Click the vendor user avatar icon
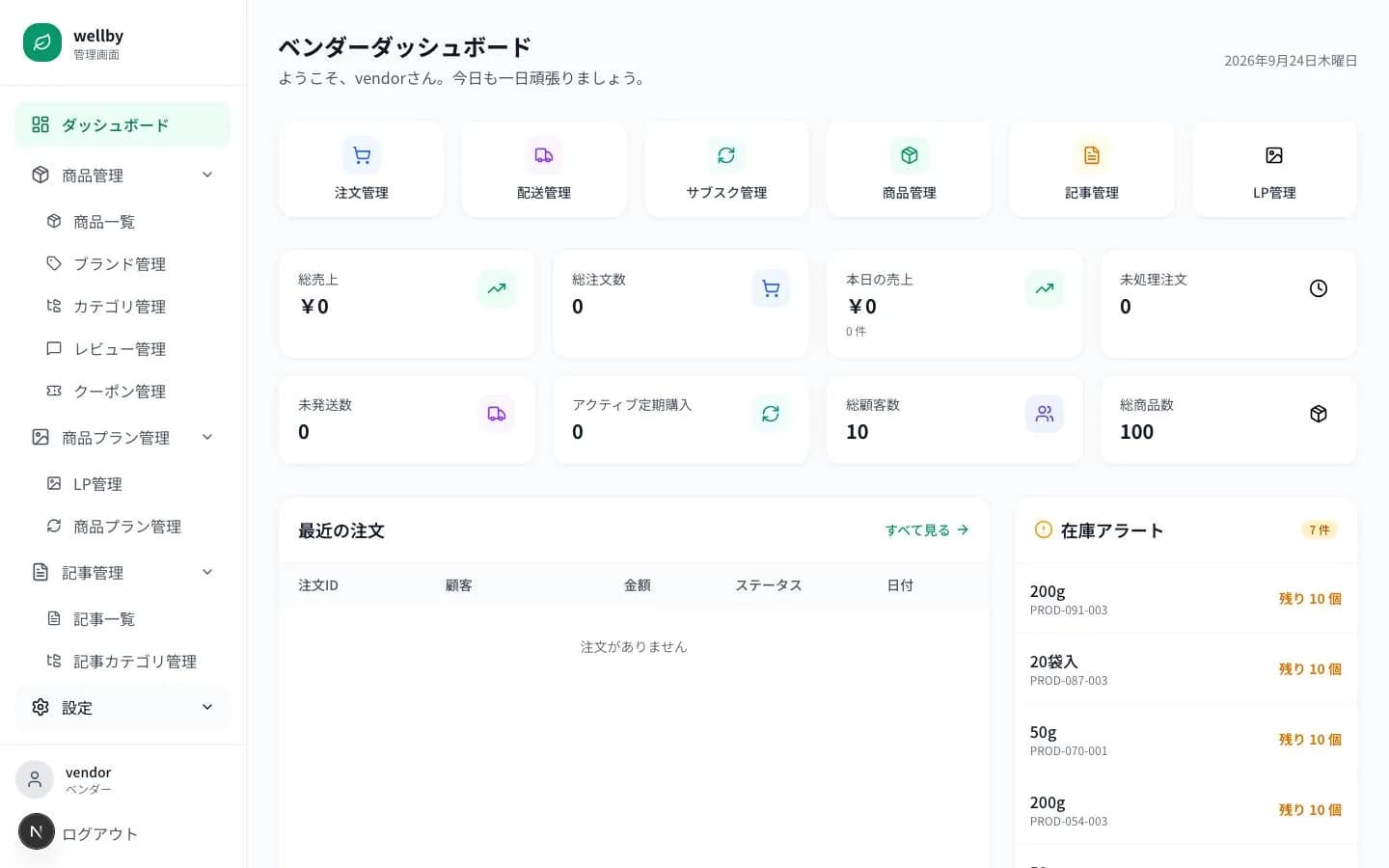Viewport: 1389px width, 868px height. click(35, 779)
